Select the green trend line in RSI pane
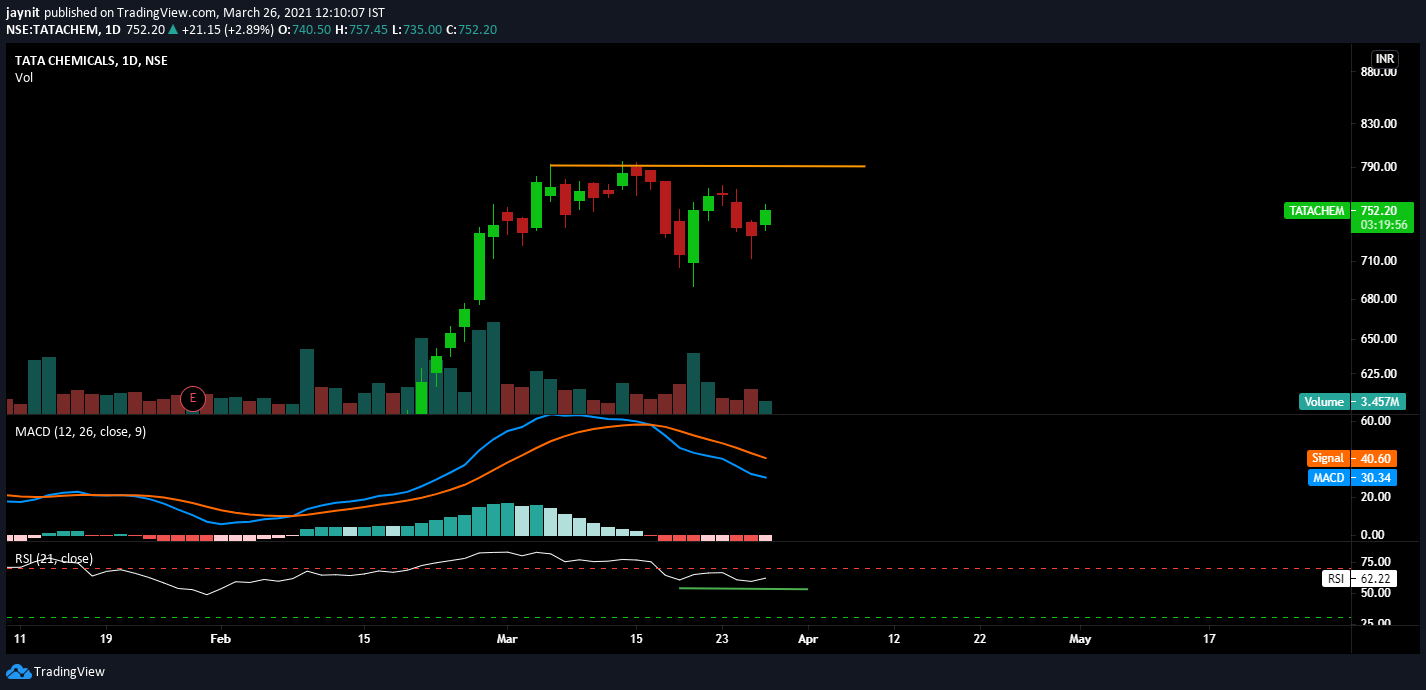This screenshot has width=1426, height=690. pyautogui.click(x=743, y=589)
